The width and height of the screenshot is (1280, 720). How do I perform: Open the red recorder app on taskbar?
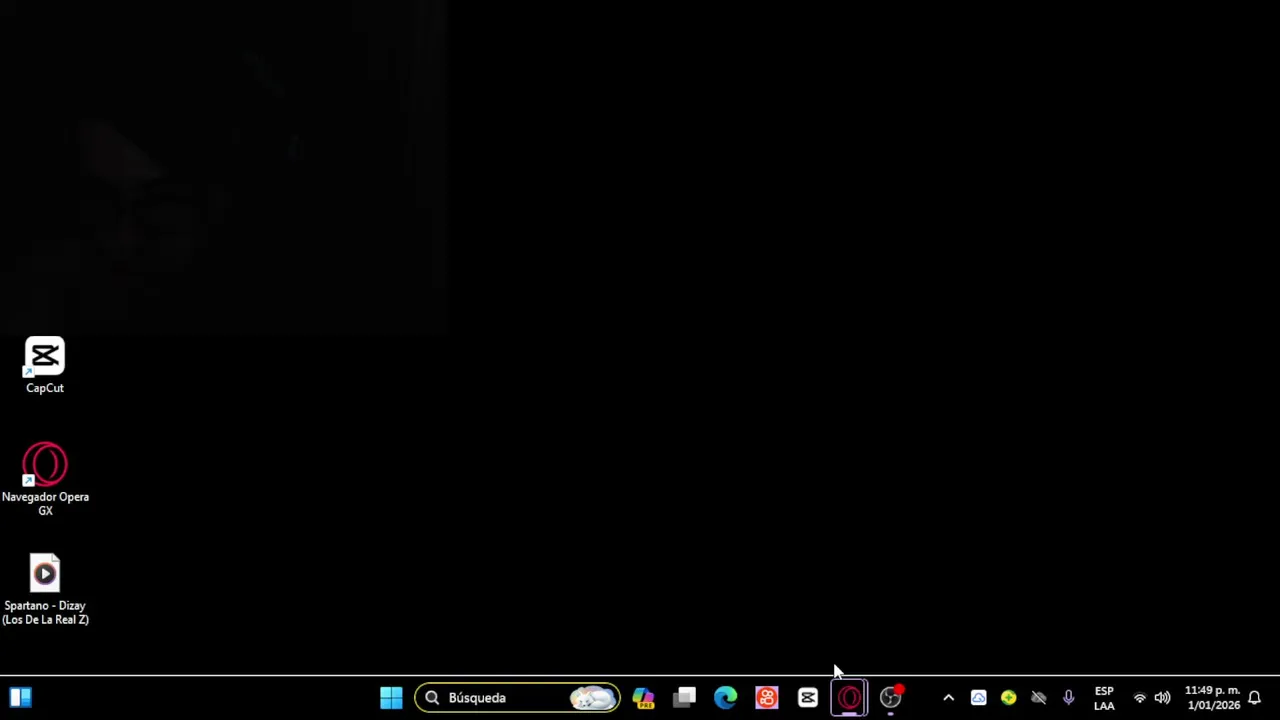(x=767, y=698)
